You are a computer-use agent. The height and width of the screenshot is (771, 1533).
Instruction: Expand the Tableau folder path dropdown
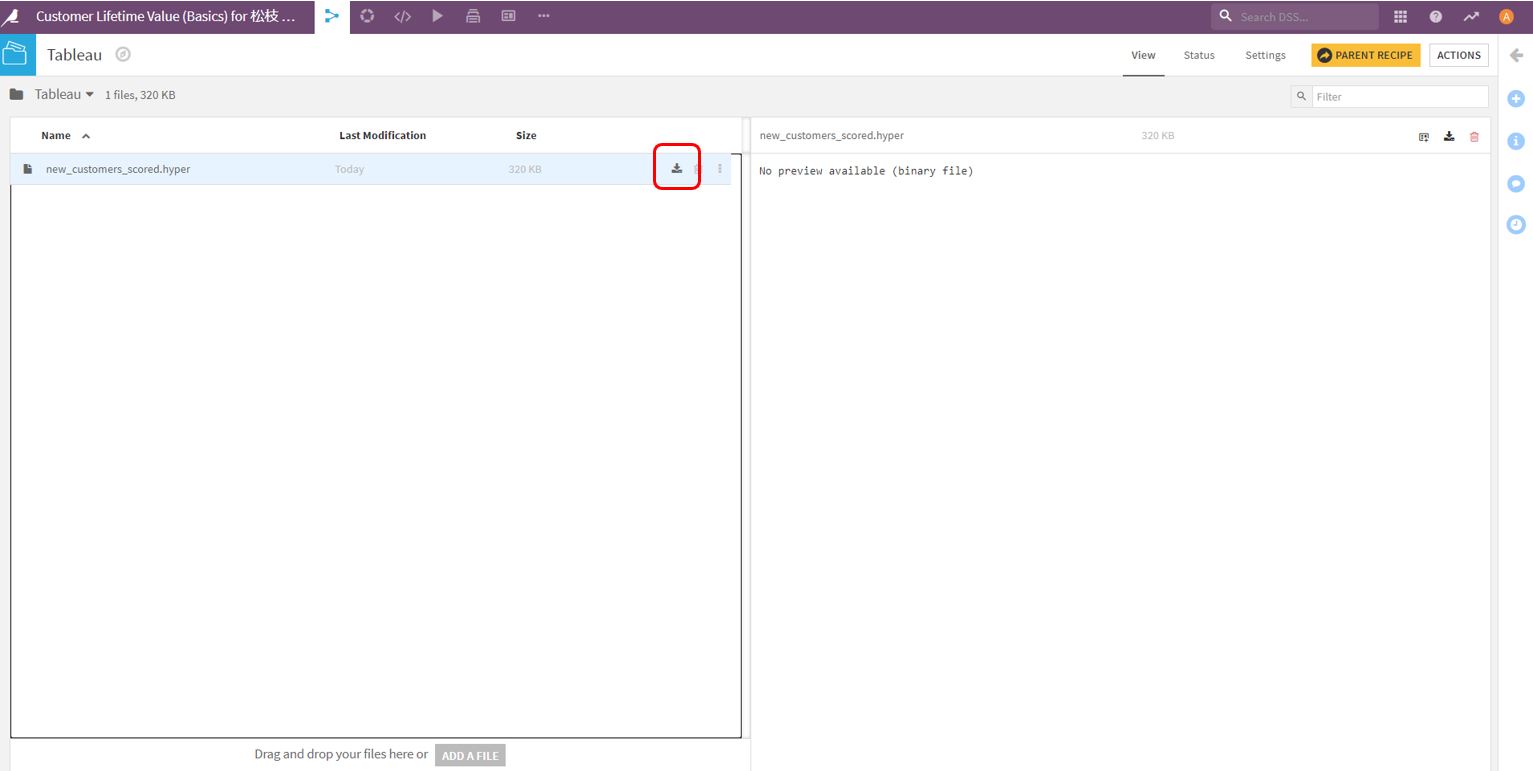(x=64, y=94)
